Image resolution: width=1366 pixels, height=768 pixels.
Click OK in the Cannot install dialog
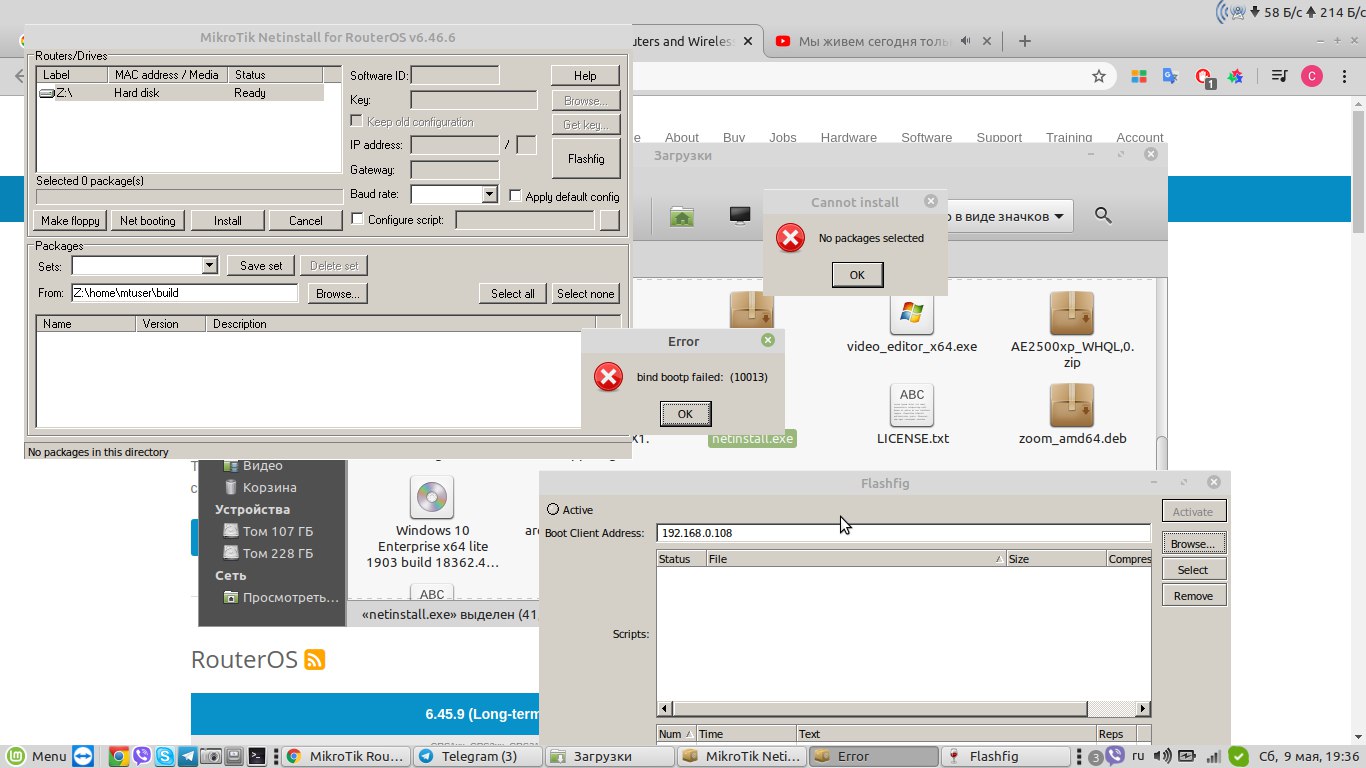(857, 274)
